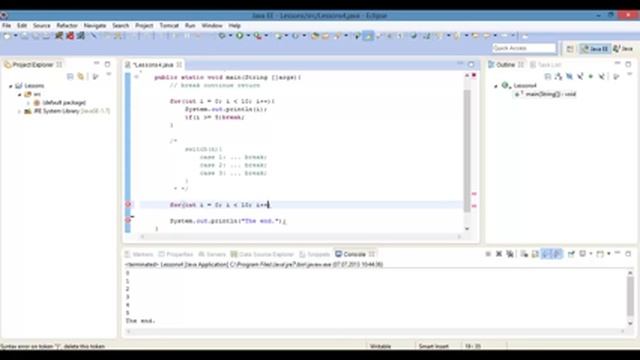Run the program with green Run button
The image size is (640, 360).
pos(240,36)
